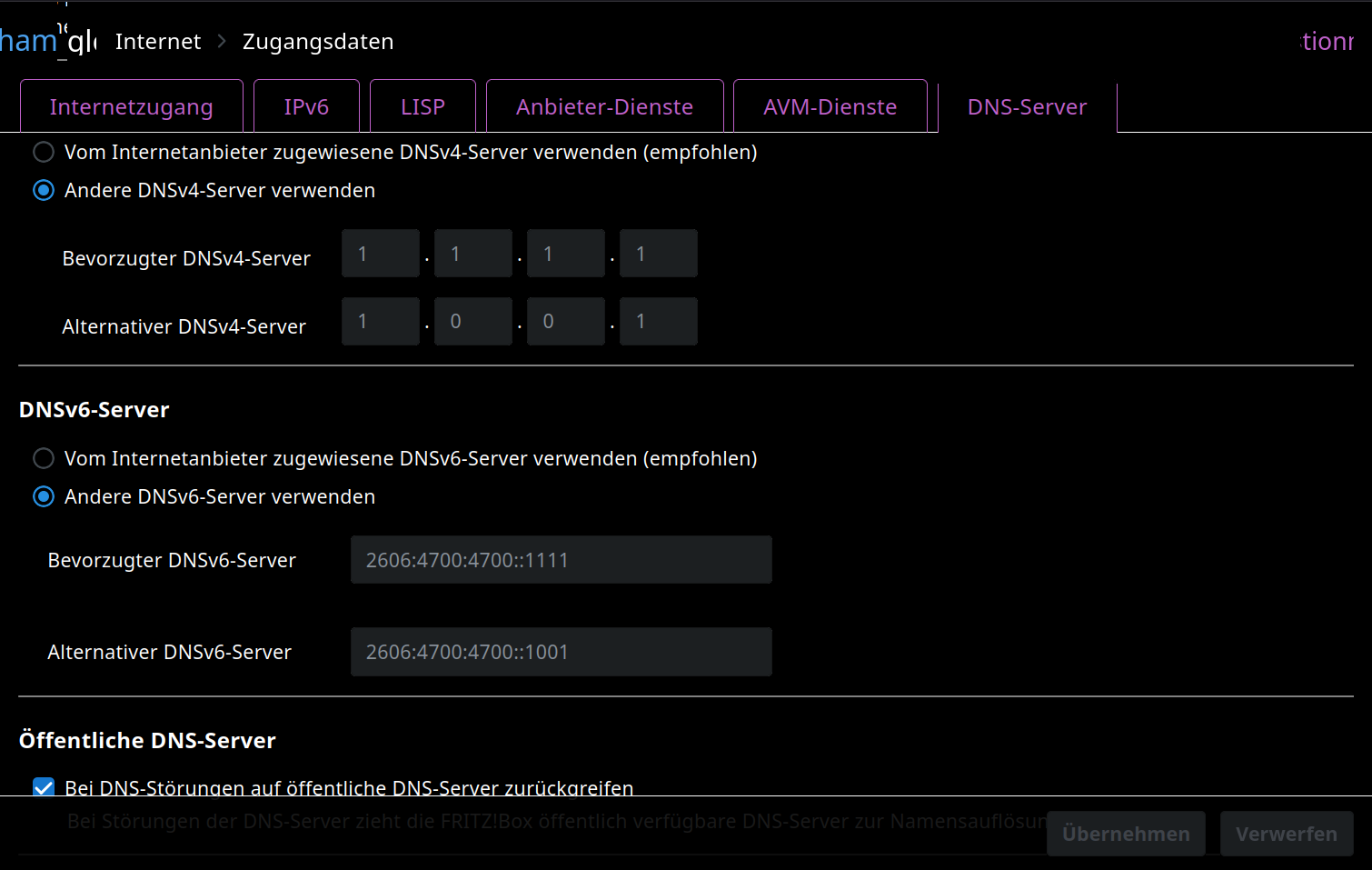Click first octet of Bevorzugter DNSv4-Server

click(x=380, y=254)
